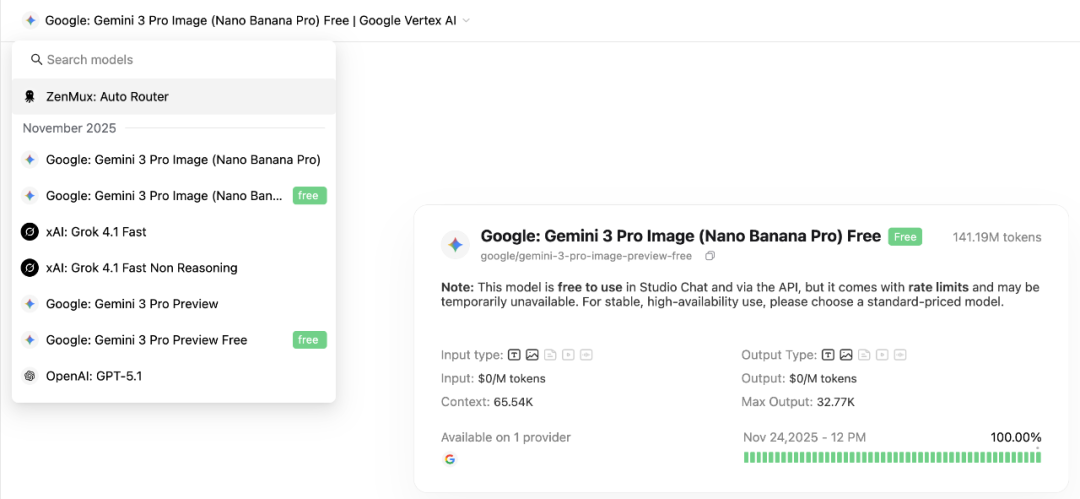Focus the Search models input field
Image resolution: width=1080 pixels, height=499 pixels.
coord(174,60)
